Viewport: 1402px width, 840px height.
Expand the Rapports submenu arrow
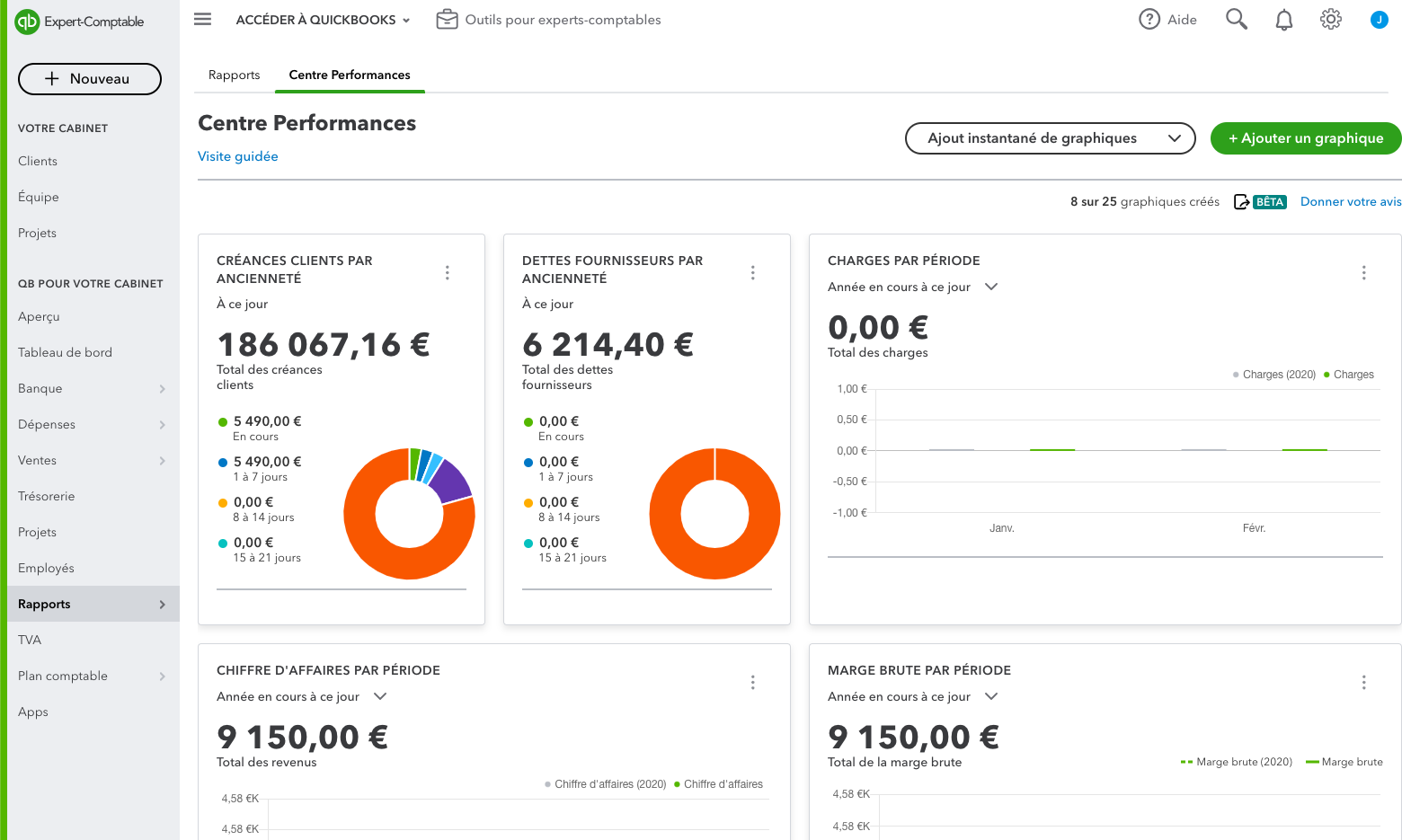click(163, 605)
